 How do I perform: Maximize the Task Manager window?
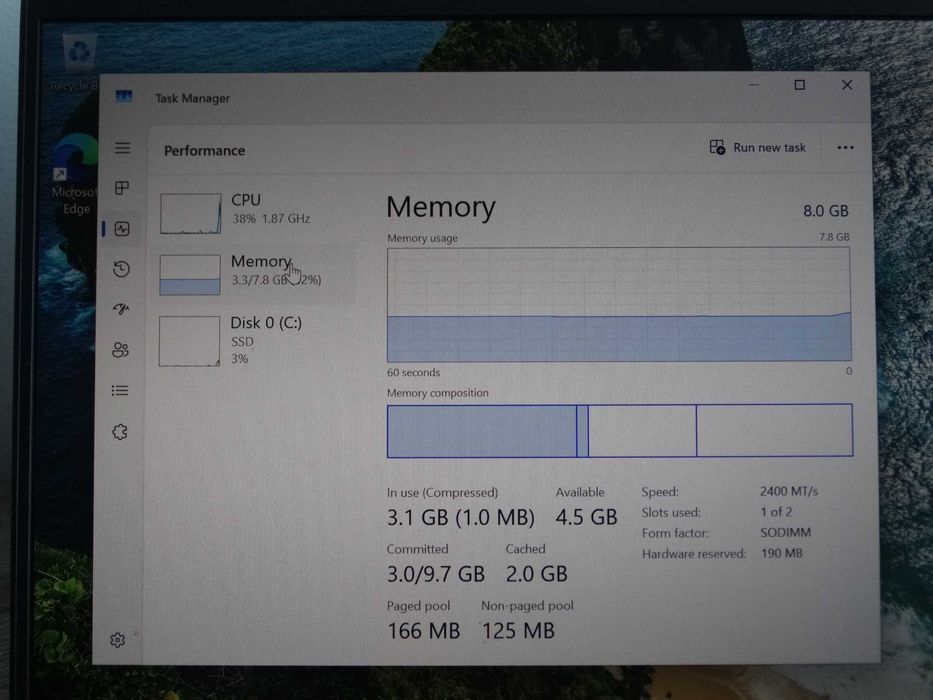coord(800,85)
